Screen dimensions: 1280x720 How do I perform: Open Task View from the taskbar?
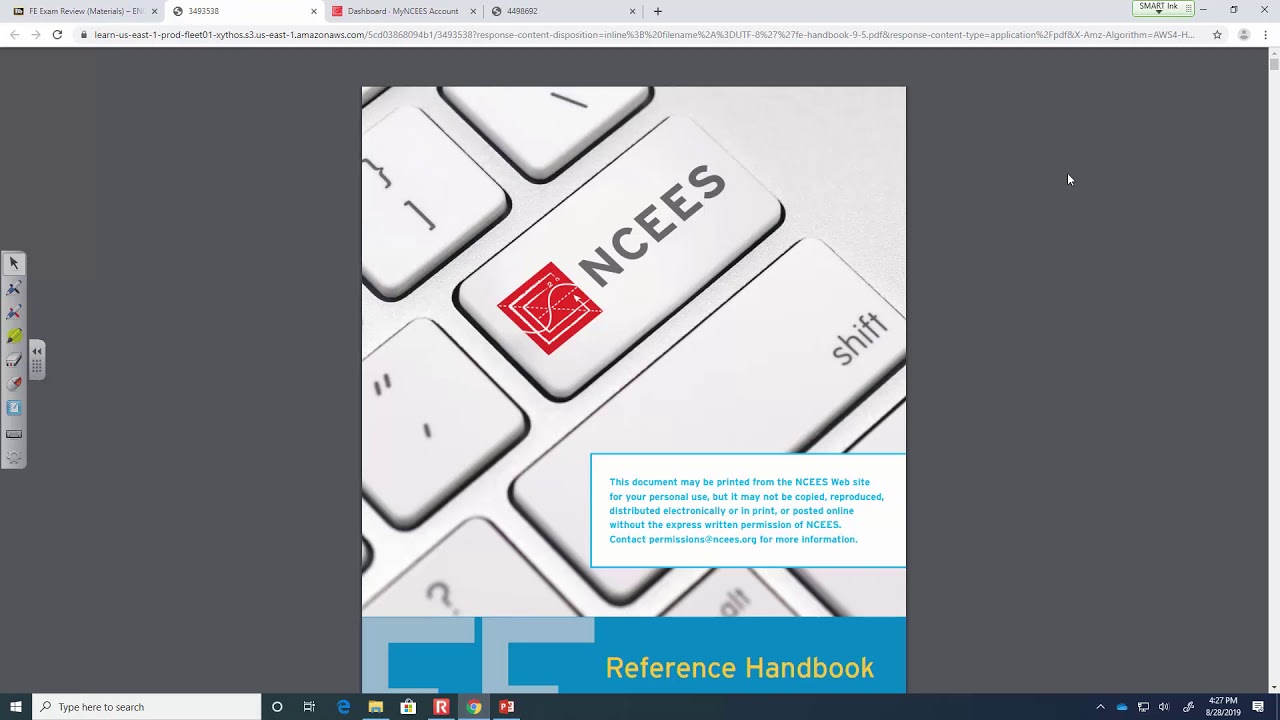click(309, 707)
